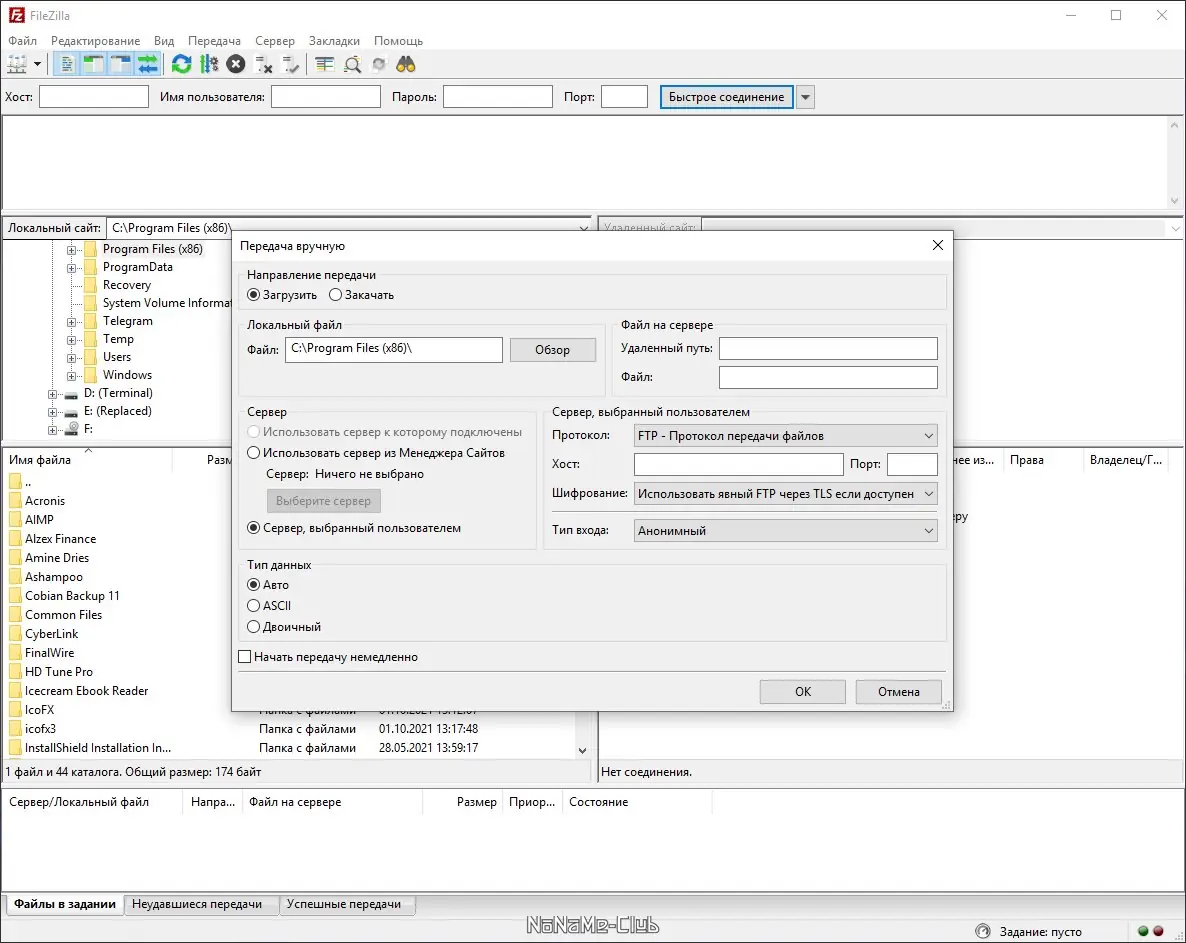The width and height of the screenshot is (1186, 943).
Task: Click the Удаленный путь input field
Action: tap(828, 348)
